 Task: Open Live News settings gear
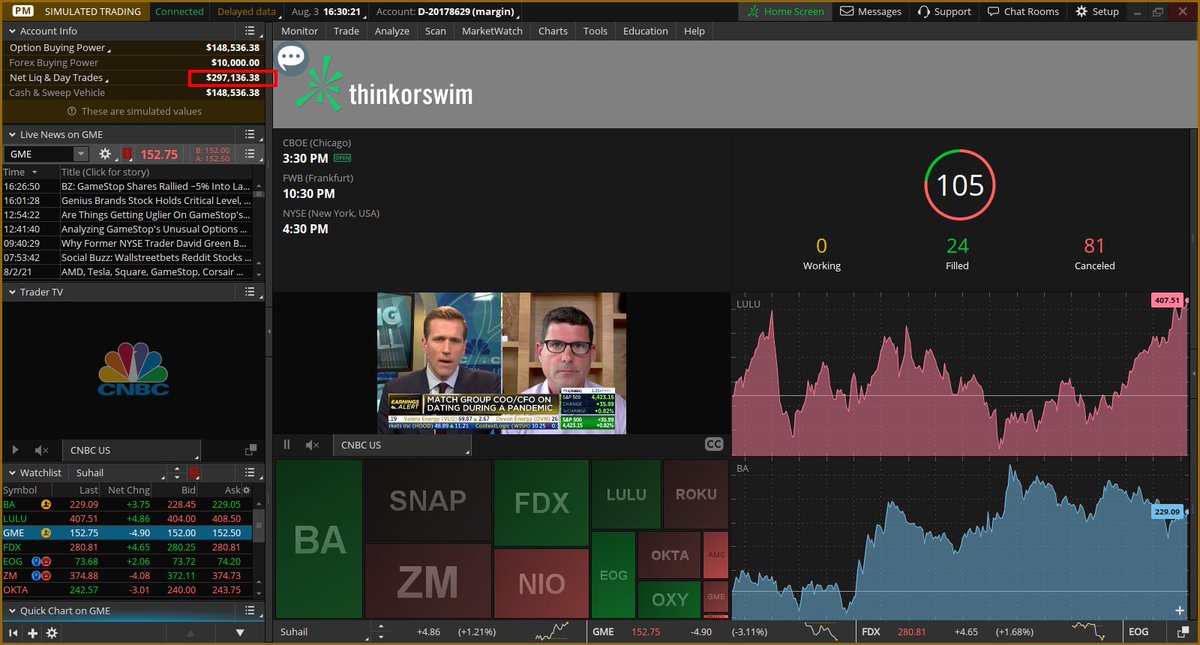(x=105, y=154)
